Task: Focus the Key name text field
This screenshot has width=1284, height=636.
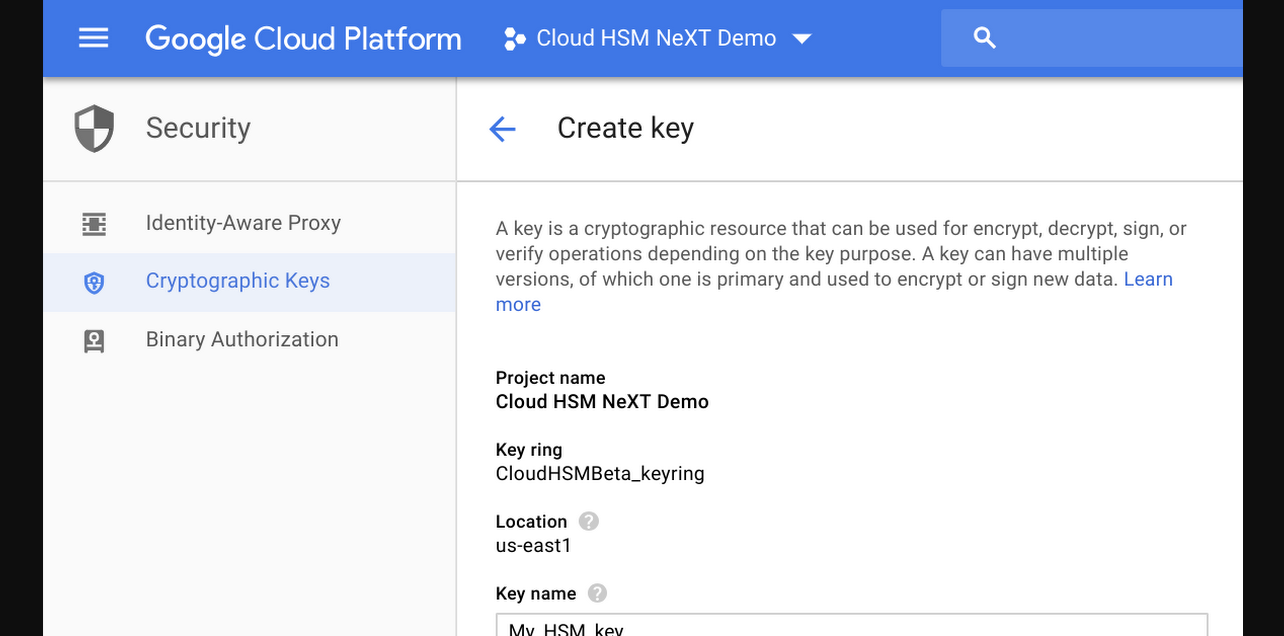Action: click(851, 626)
